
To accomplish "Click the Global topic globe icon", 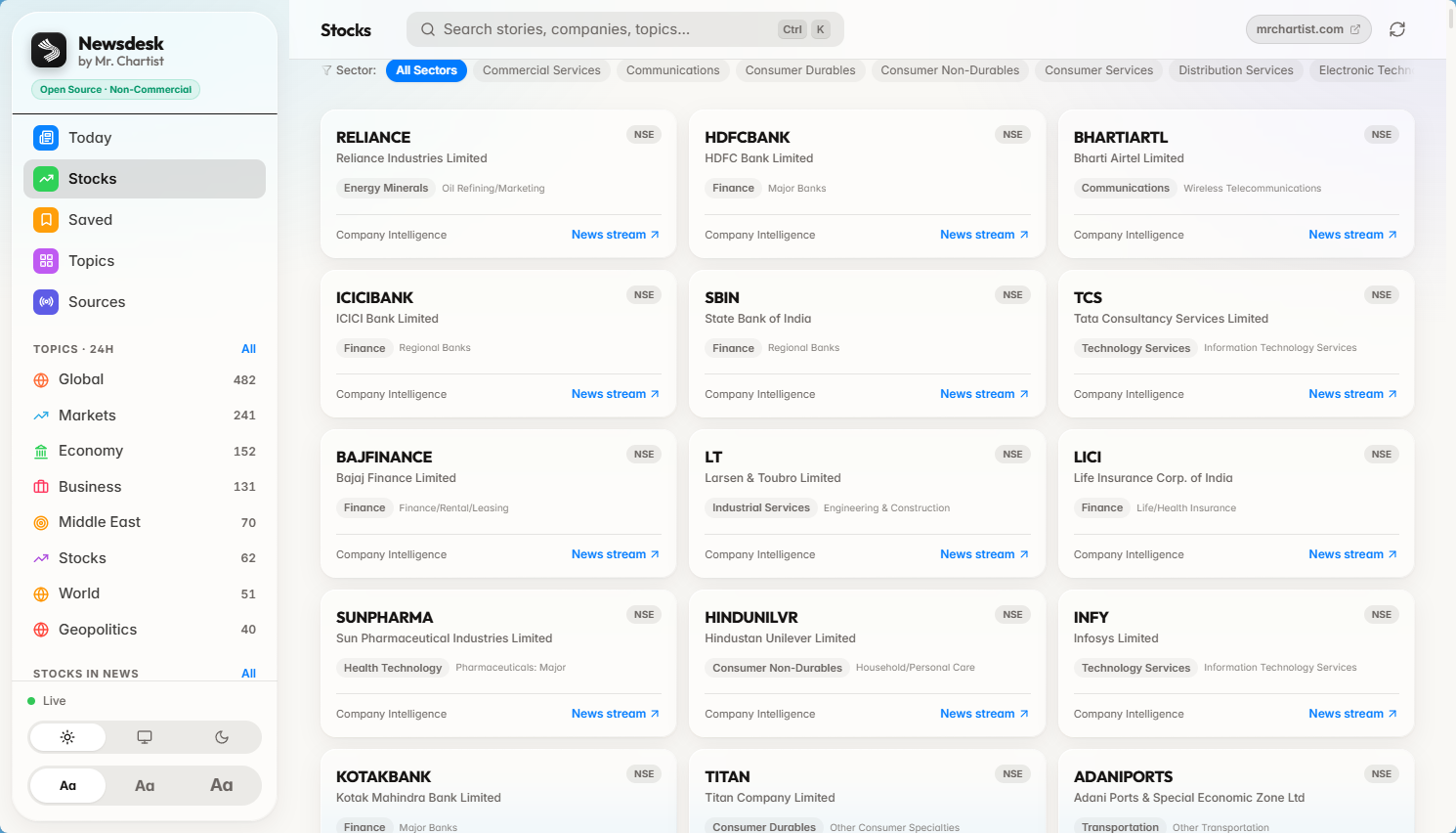I will coord(41,380).
